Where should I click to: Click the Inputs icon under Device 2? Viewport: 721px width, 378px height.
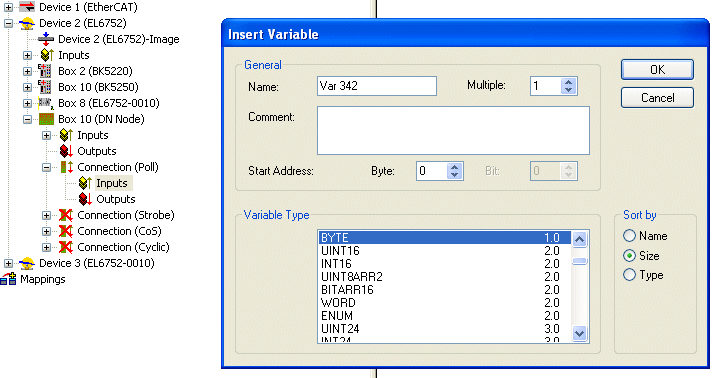coord(47,55)
